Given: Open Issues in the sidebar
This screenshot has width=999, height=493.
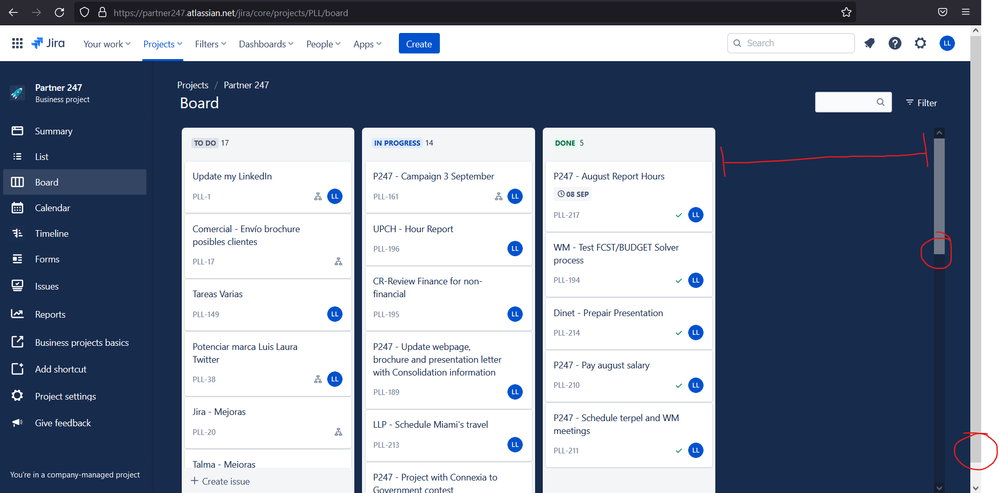Looking at the screenshot, I should click(x=75, y=287).
